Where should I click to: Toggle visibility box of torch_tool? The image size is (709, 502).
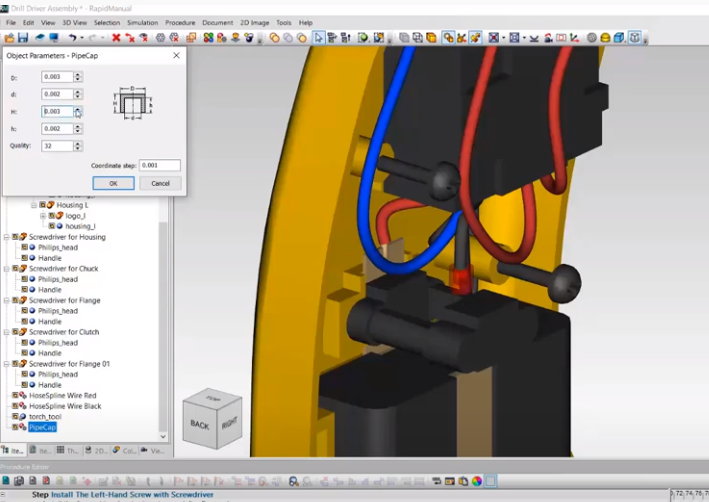(x=15, y=416)
